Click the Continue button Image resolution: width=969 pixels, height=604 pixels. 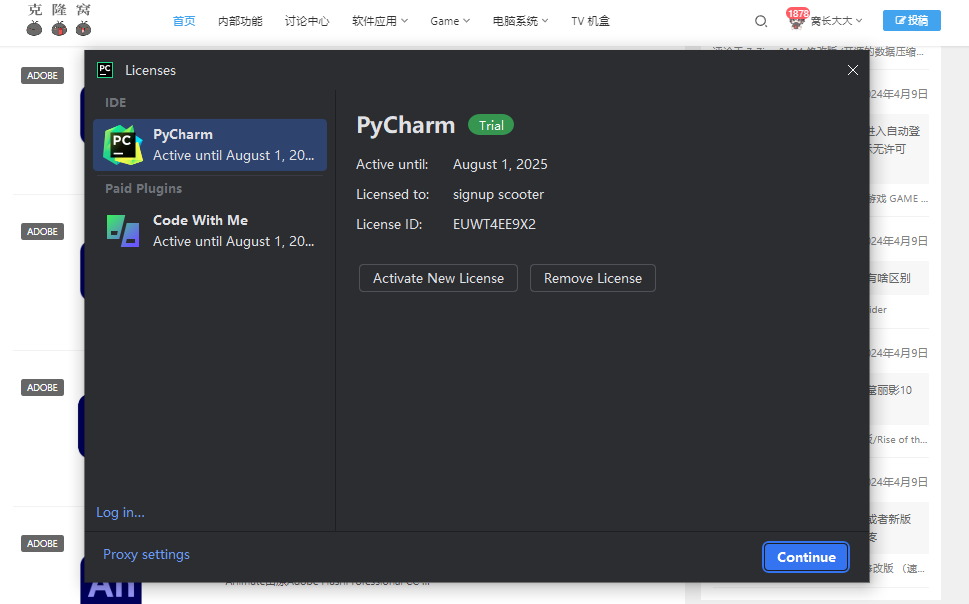point(806,557)
